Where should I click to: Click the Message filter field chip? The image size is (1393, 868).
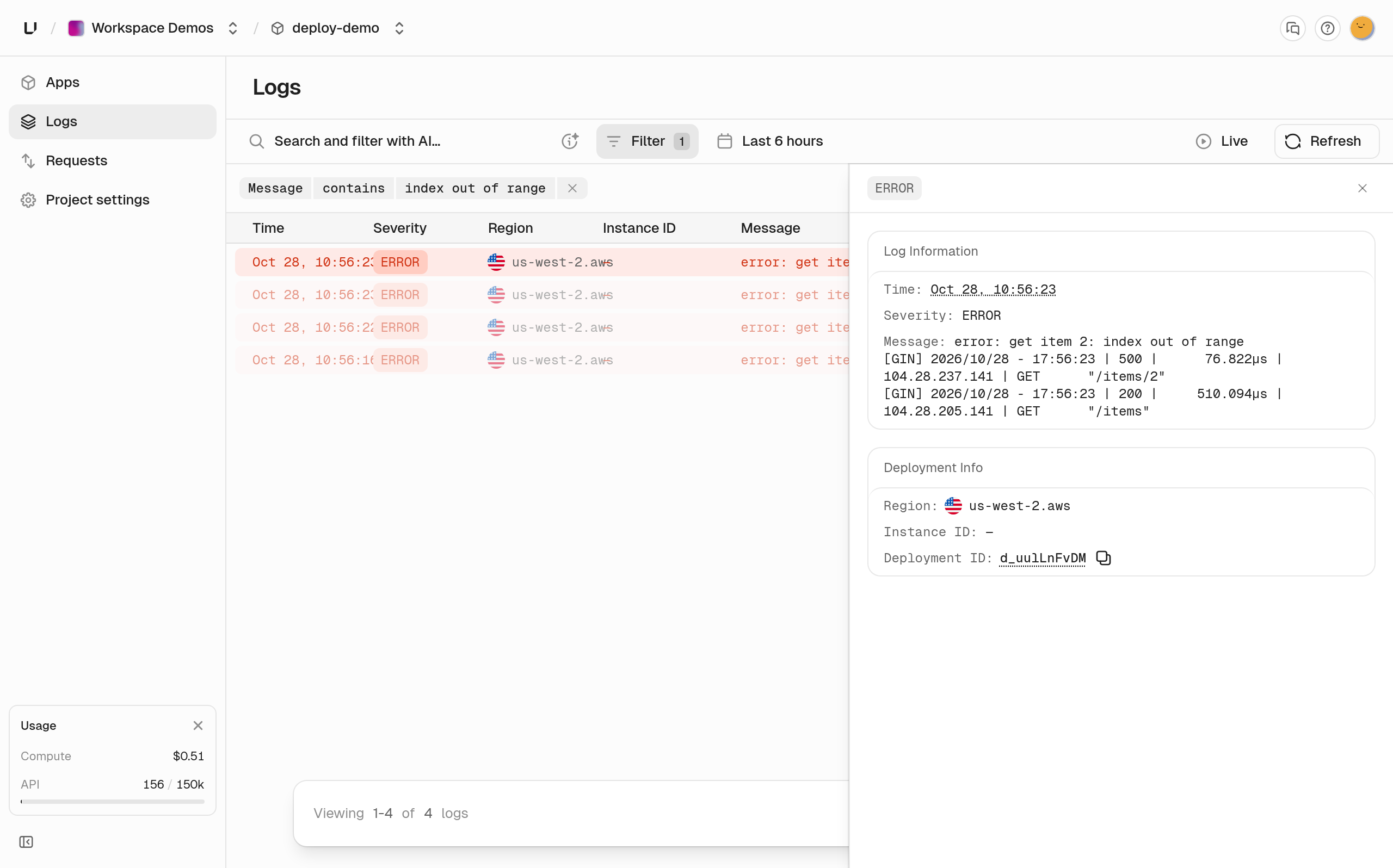click(x=275, y=188)
